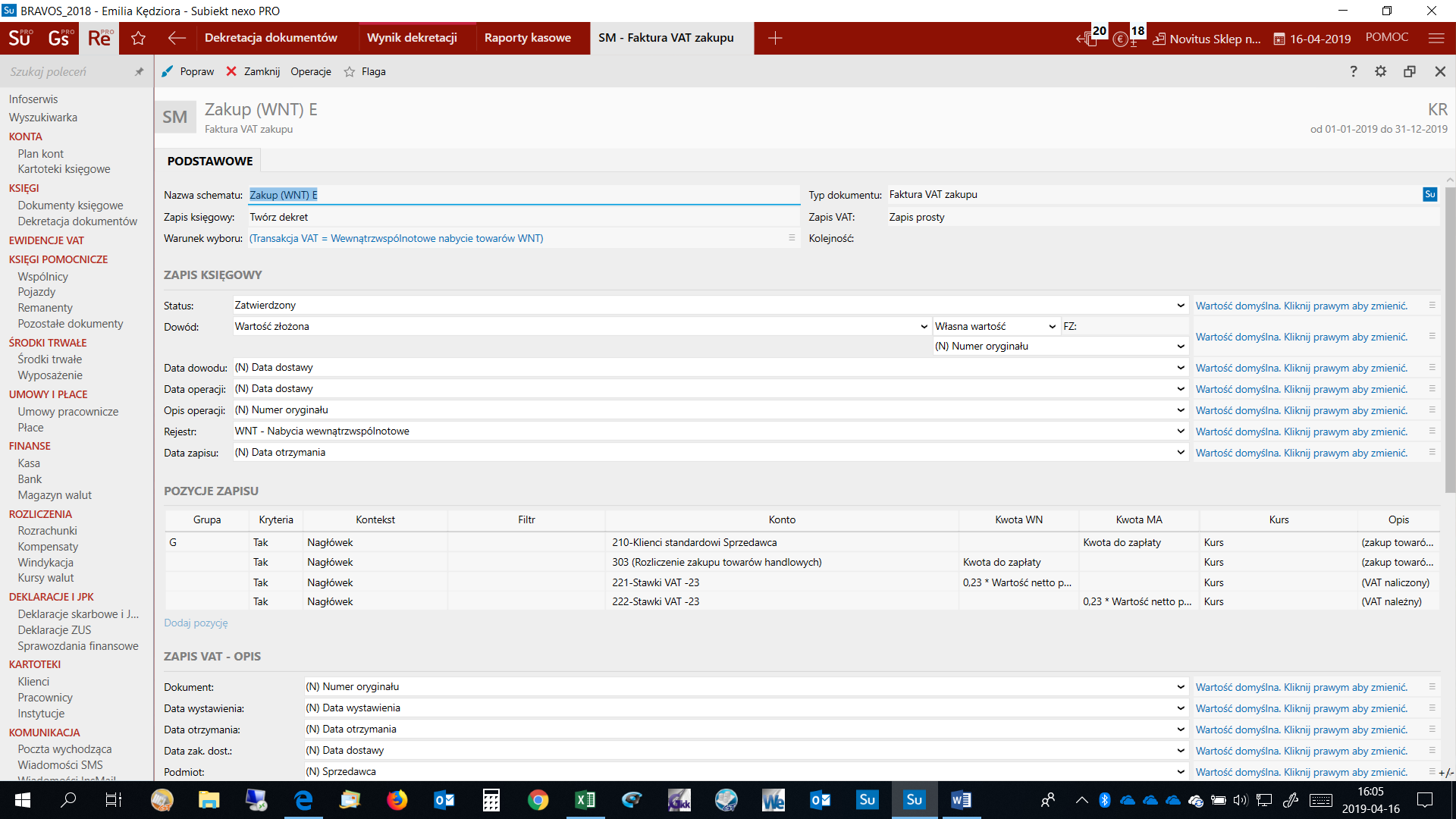Toggle the Flaga star marker
The width and height of the screenshot is (1456, 819).
(x=350, y=72)
